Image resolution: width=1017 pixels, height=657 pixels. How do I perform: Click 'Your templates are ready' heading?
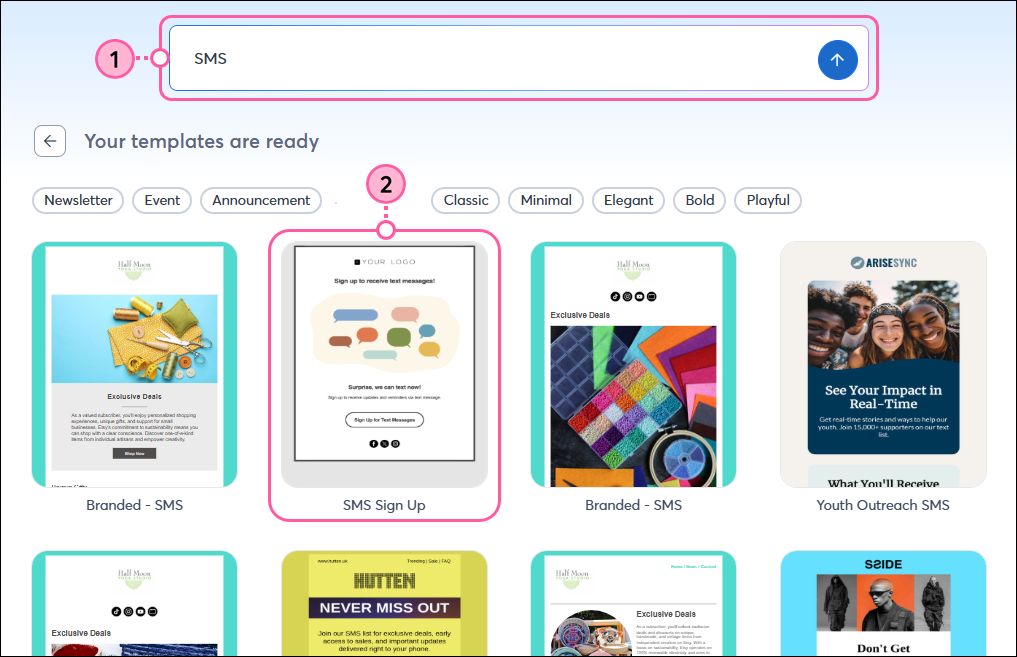click(202, 141)
